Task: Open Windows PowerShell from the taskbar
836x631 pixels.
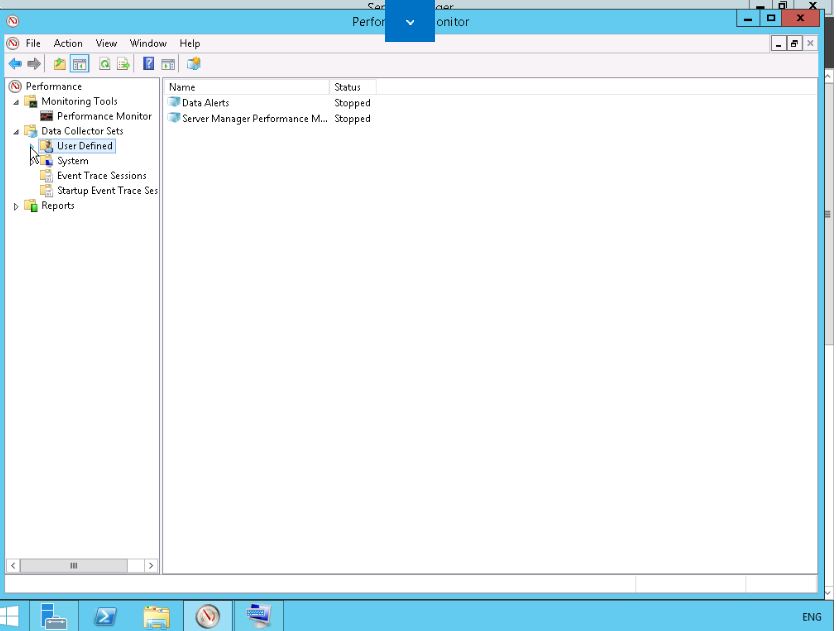Action: point(105,616)
